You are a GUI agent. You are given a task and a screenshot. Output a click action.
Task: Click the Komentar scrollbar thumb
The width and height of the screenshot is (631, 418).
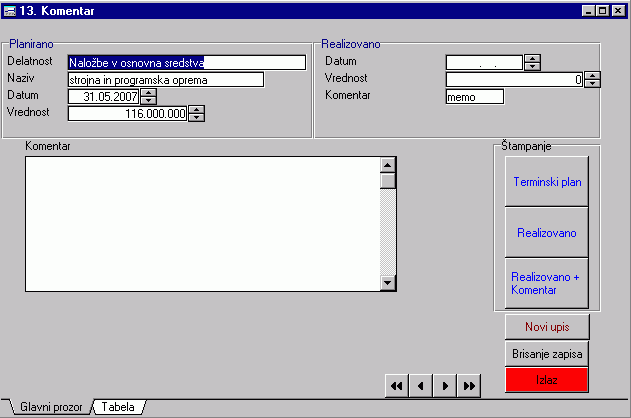coord(388,181)
